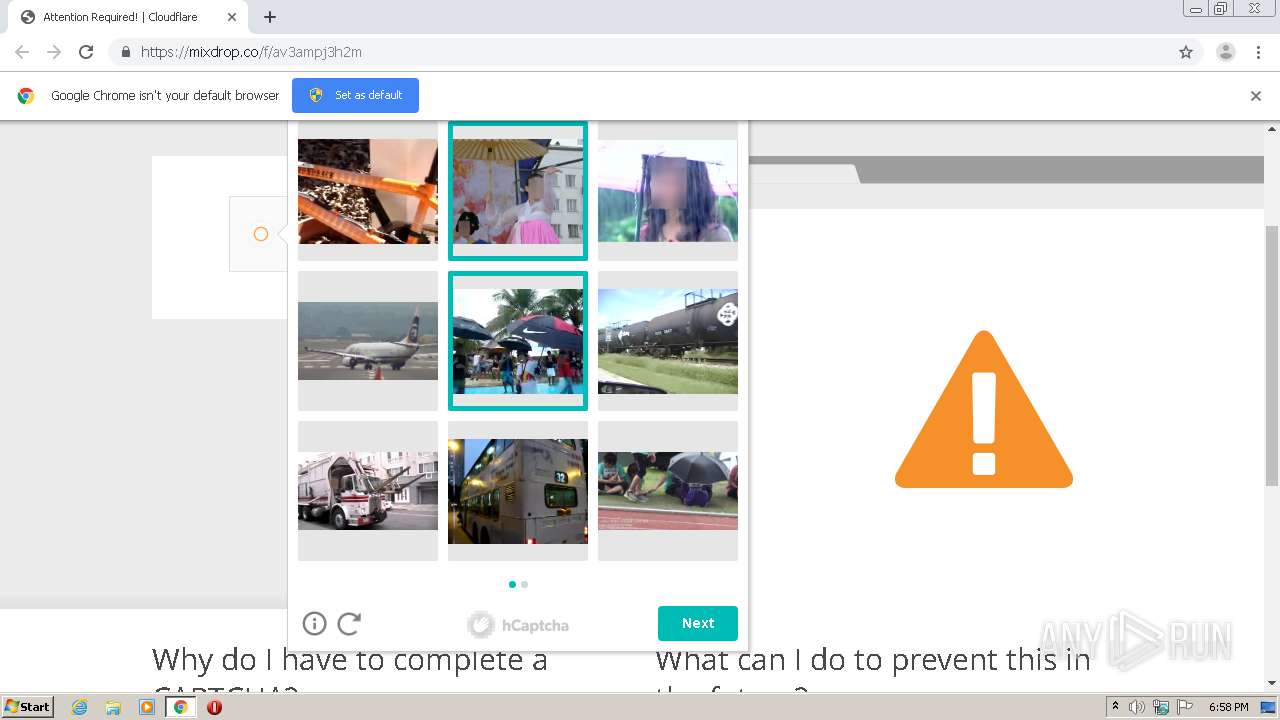Click the orange warning triangle graphic
This screenshot has height=720, width=1280.
point(984,410)
